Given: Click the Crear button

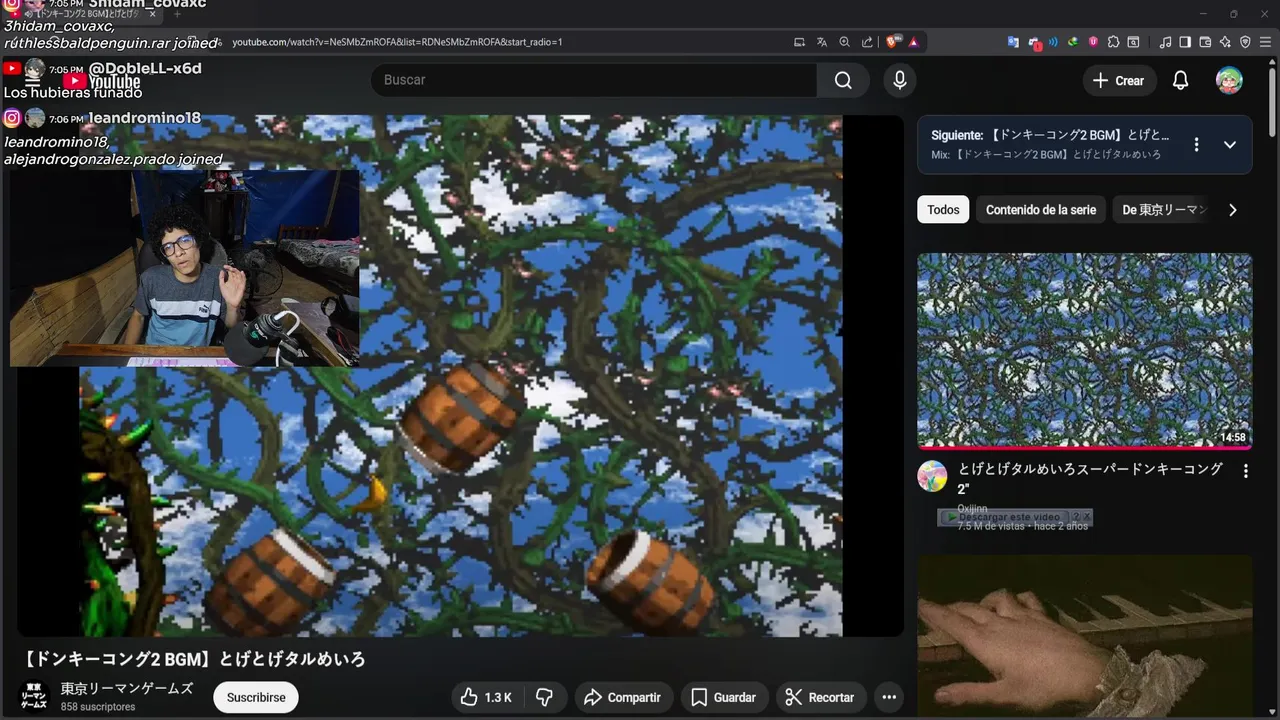Looking at the screenshot, I should pyautogui.click(x=1119, y=81).
